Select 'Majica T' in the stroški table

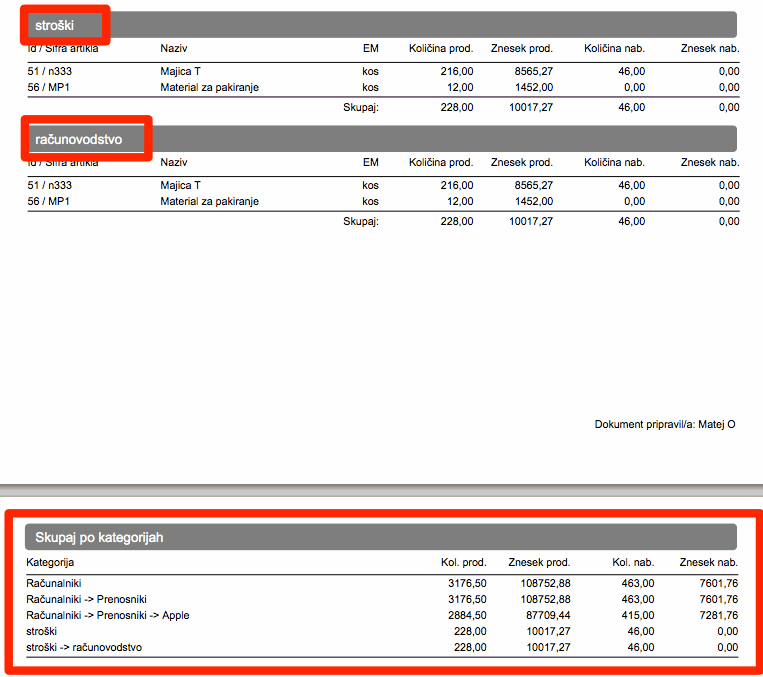(181, 71)
